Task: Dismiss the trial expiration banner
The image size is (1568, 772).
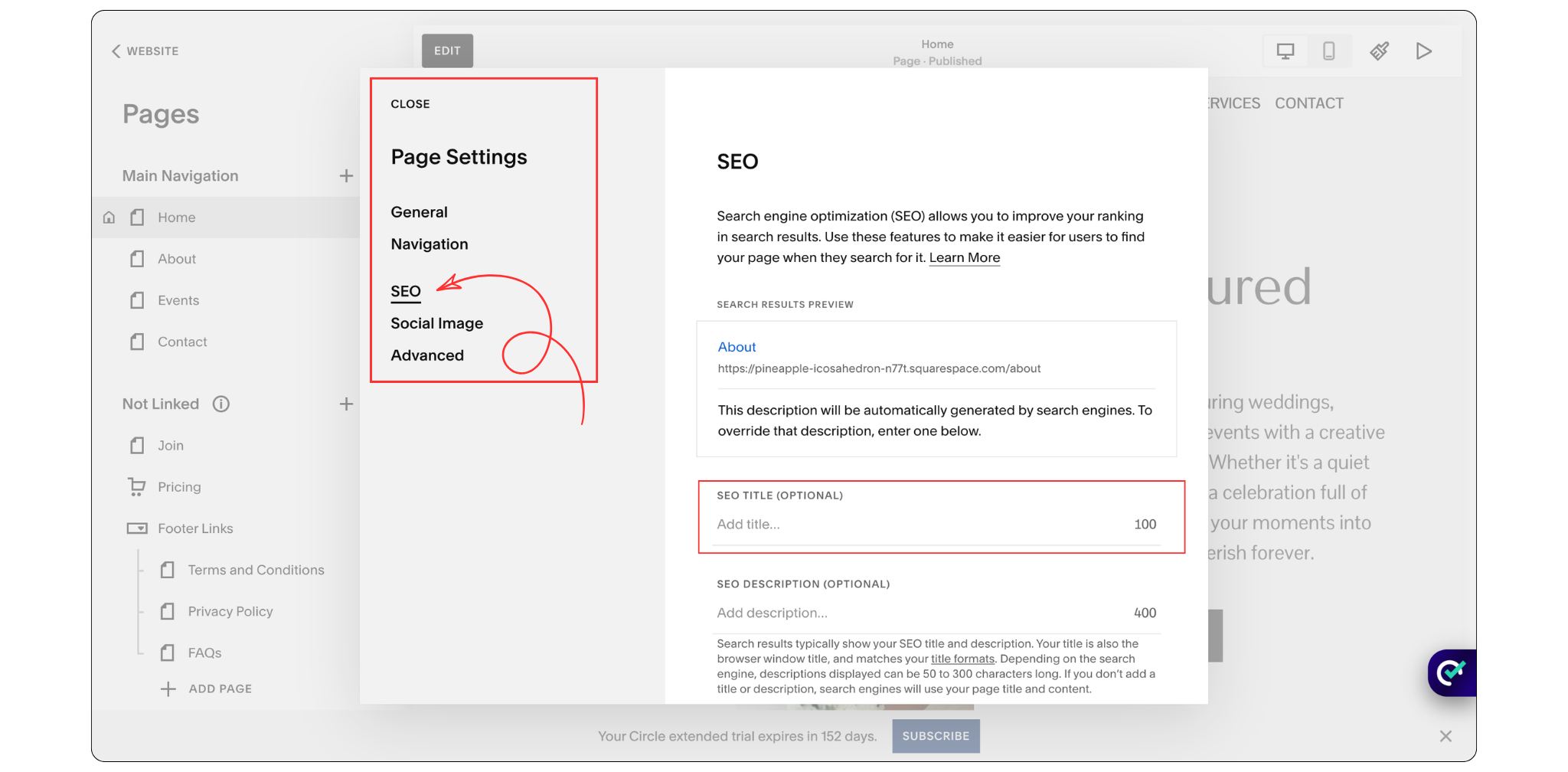Action: click(1445, 736)
